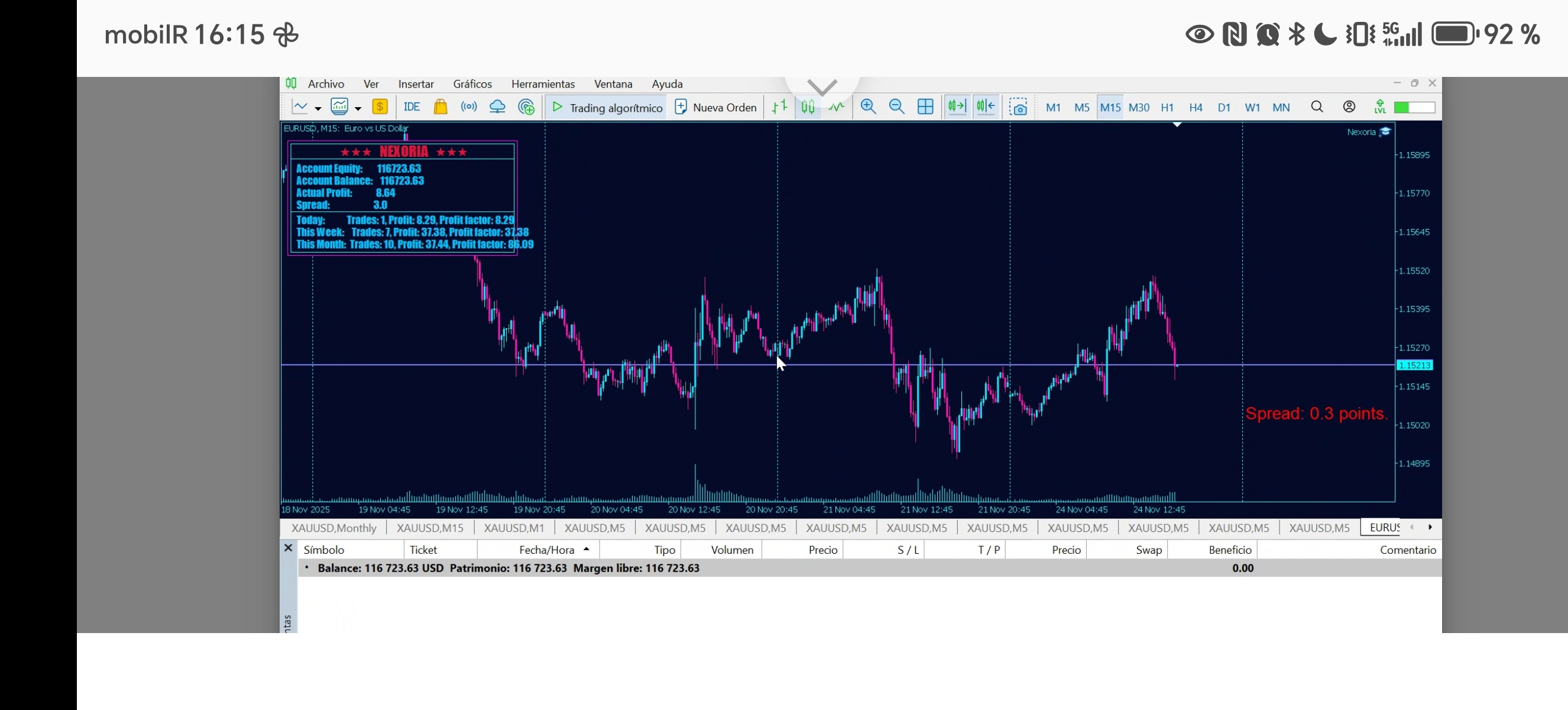This screenshot has width=1568, height=710.
Task: Arrange charts with tile windows icon
Action: click(x=925, y=107)
